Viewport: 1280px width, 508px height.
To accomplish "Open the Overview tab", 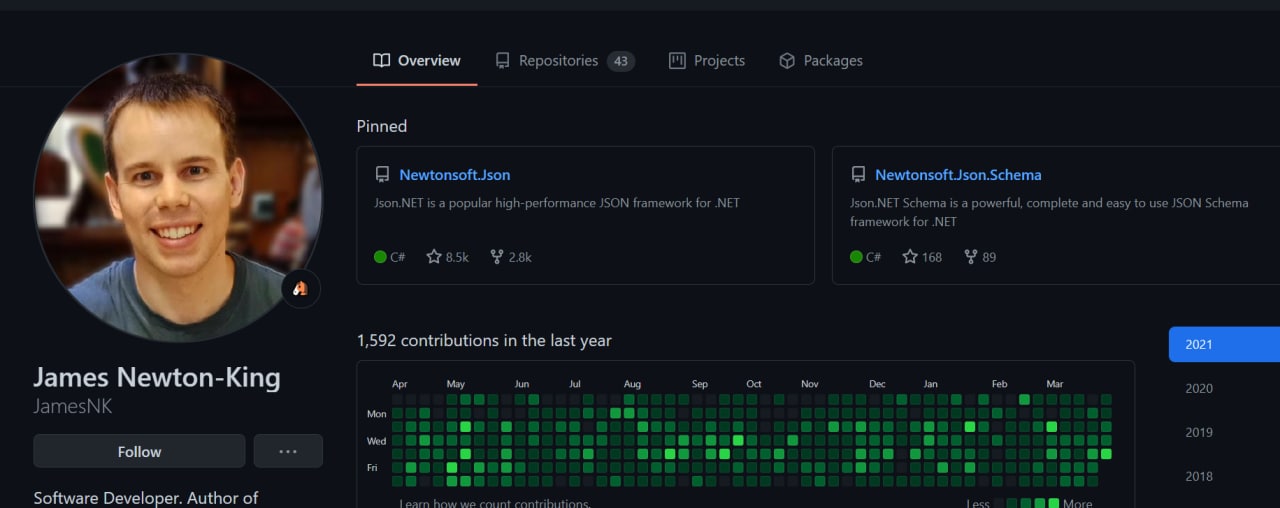I will click(417, 61).
